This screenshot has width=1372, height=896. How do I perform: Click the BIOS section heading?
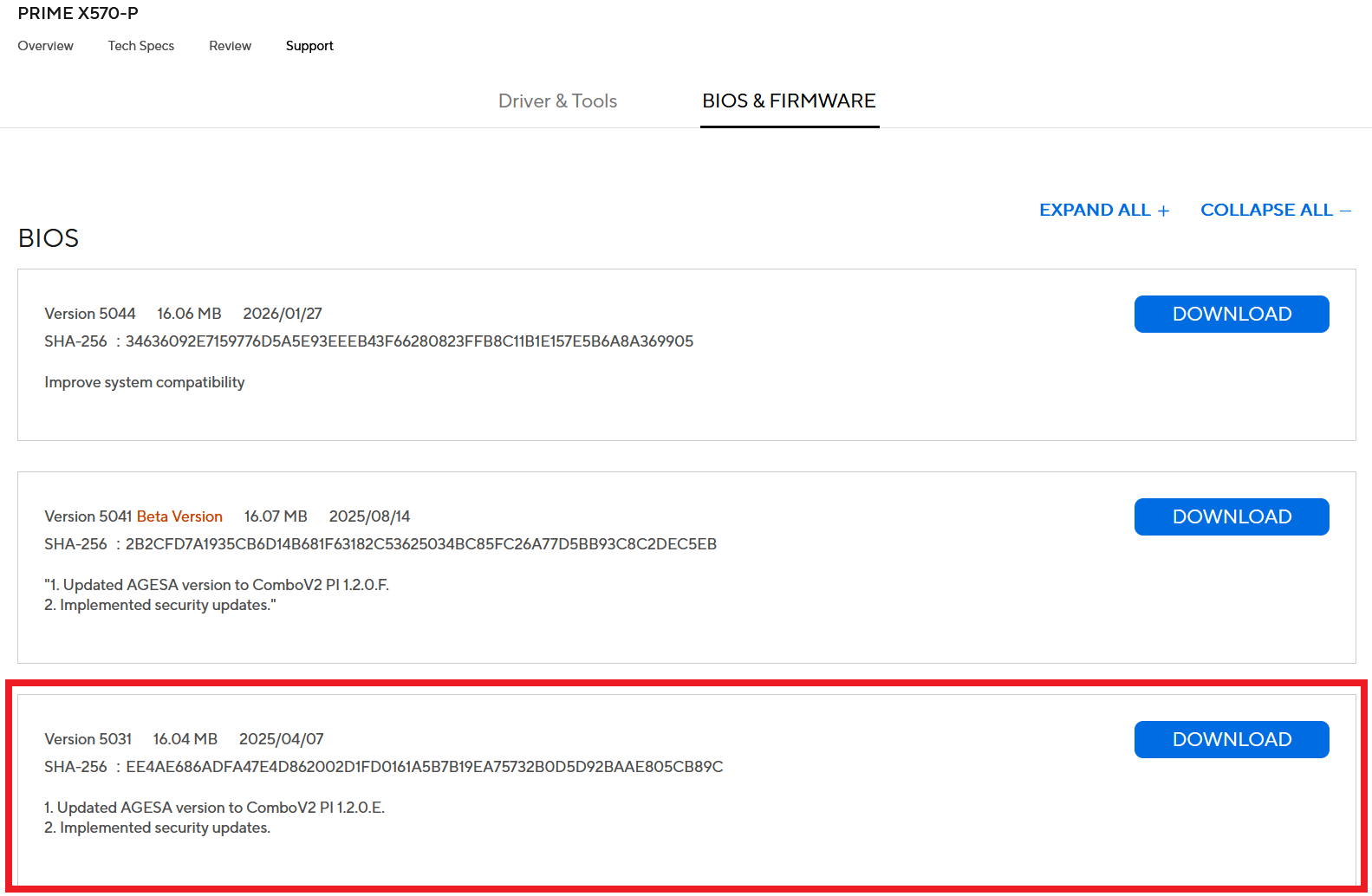[x=49, y=238]
